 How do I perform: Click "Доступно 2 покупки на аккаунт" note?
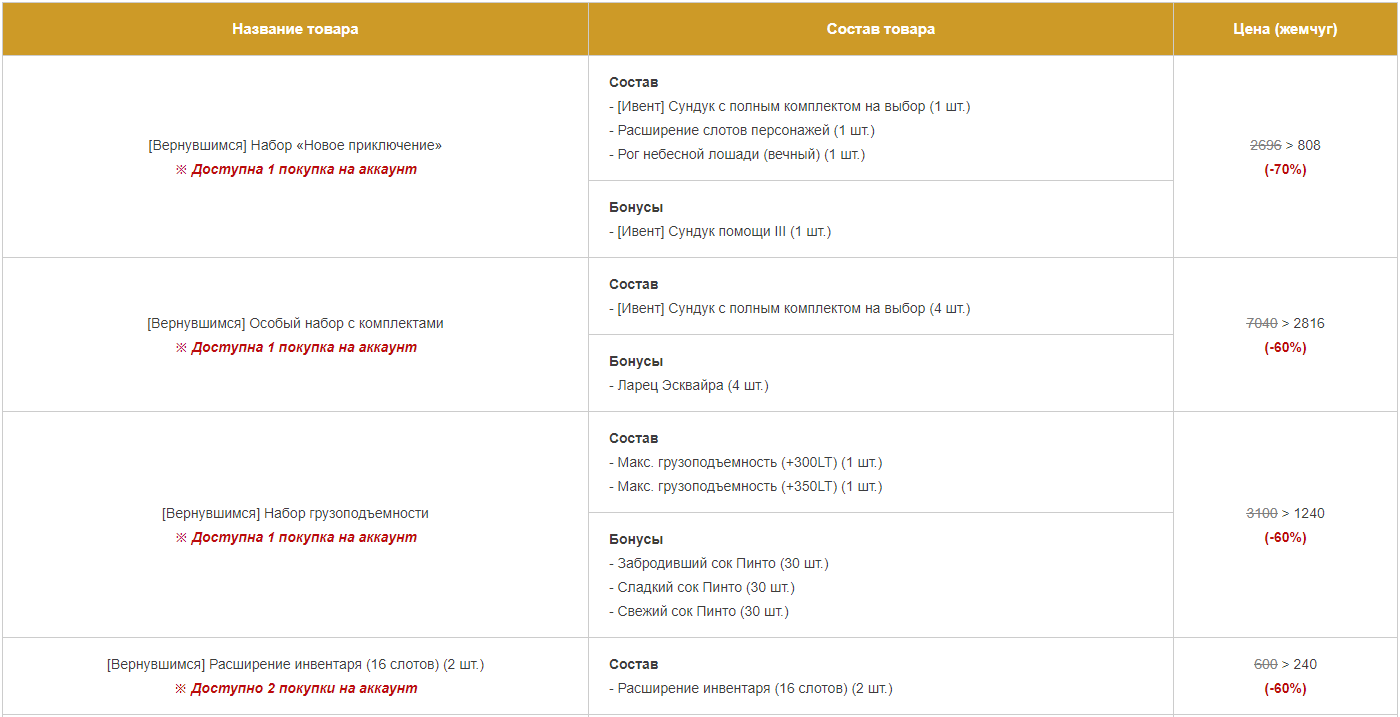(296, 688)
